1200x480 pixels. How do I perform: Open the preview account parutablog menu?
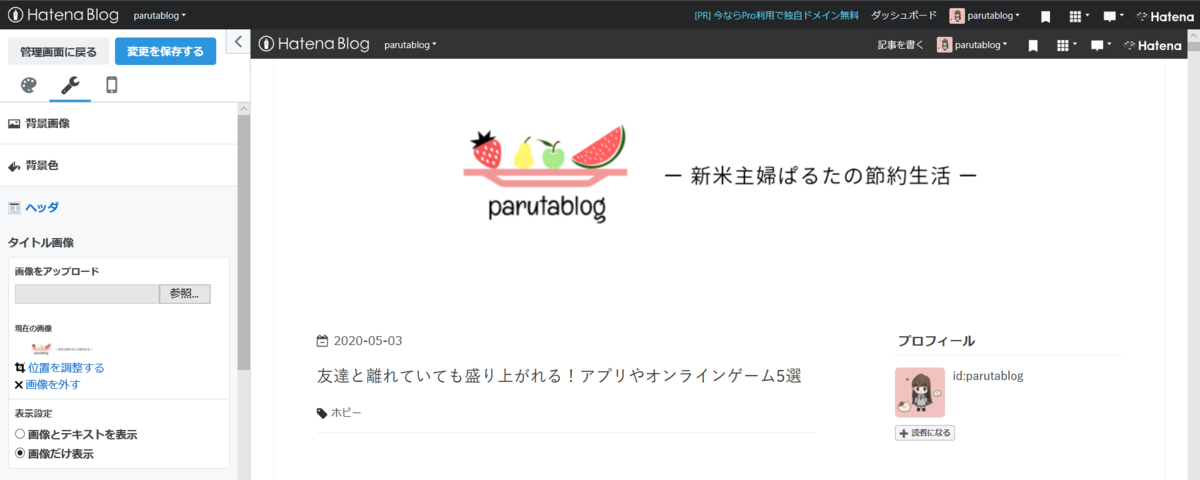[x=972, y=45]
